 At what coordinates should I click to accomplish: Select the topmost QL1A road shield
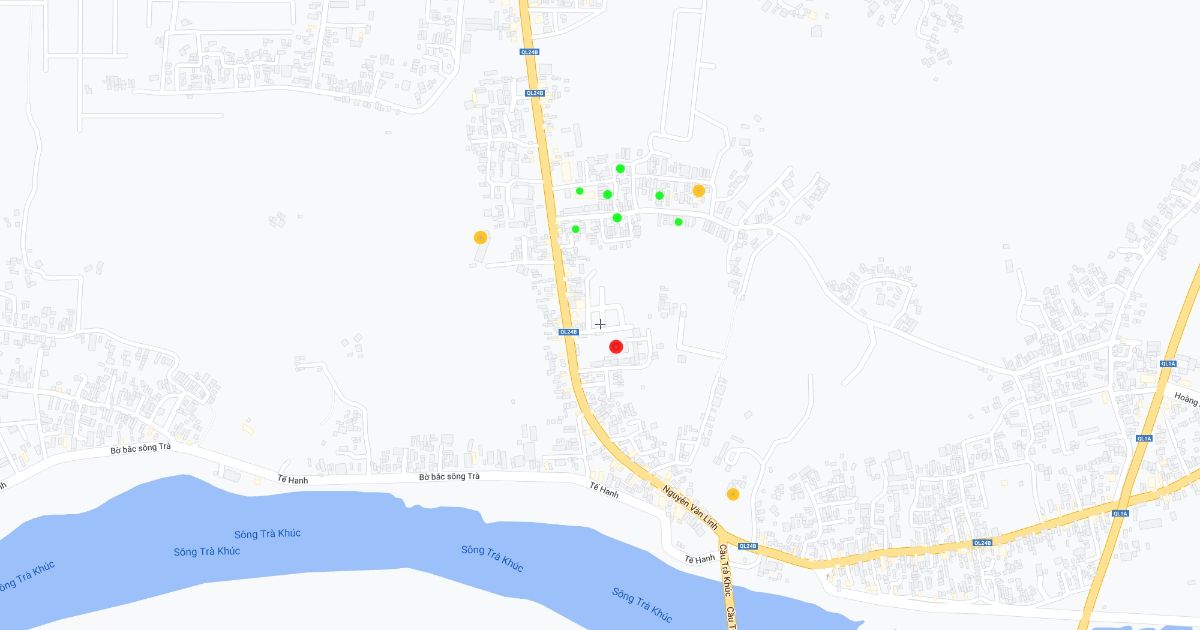[x=1168, y=363]
